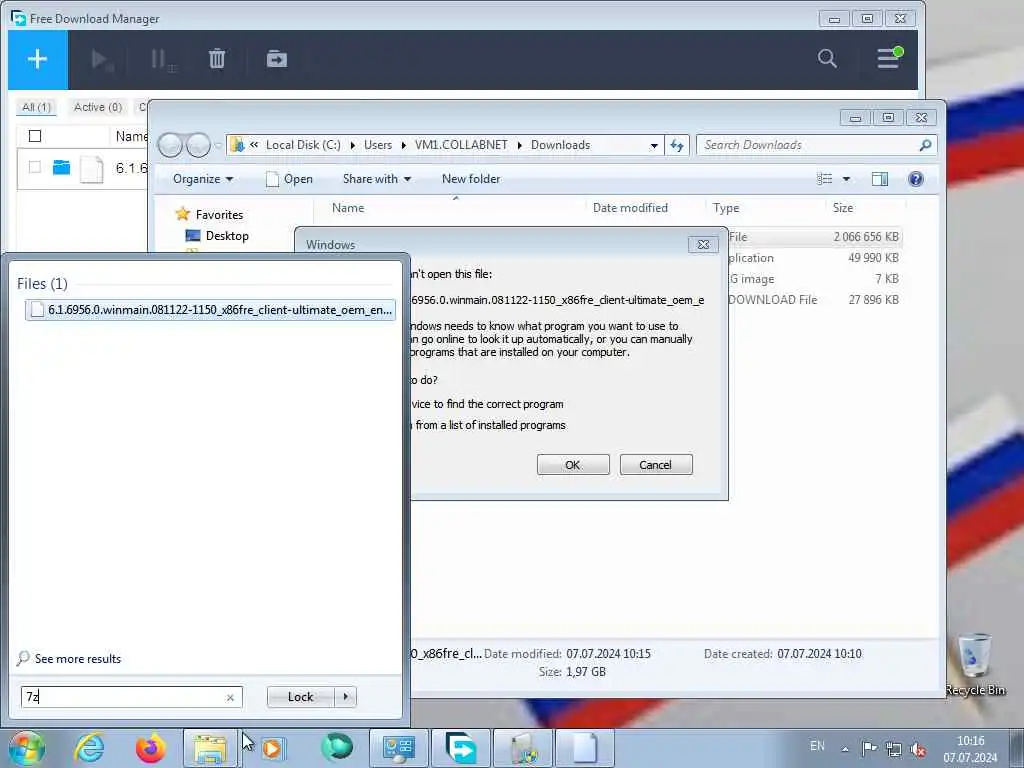Tick the checkbox for the 6.1.6 download

pos(35,167)
